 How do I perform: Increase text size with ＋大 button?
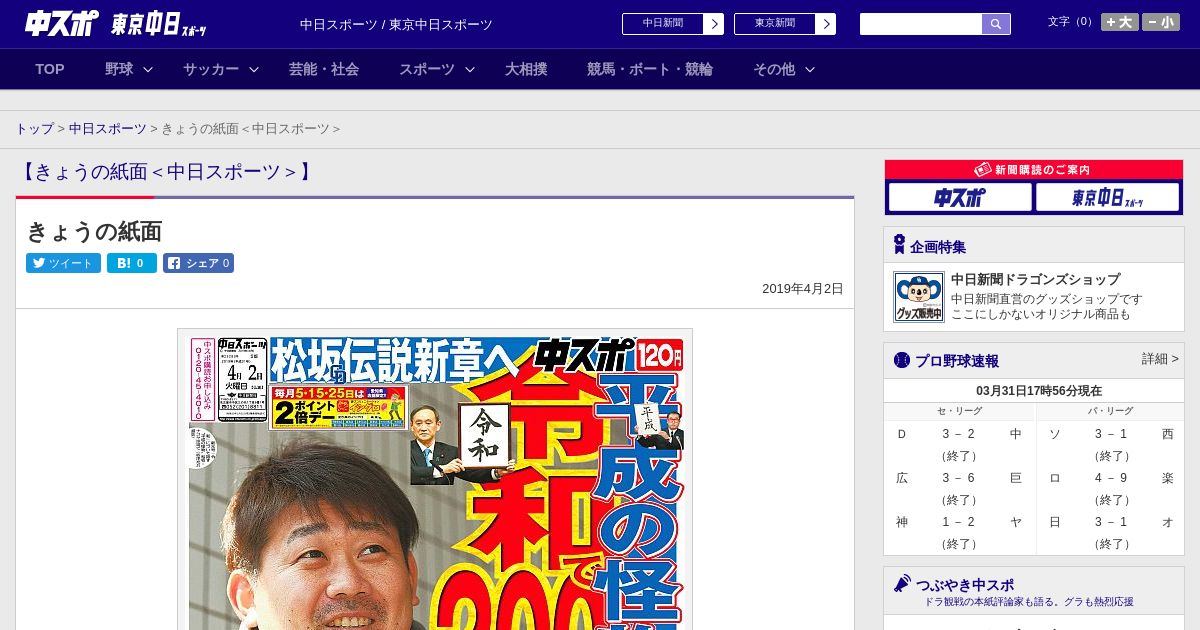pos(1120,22)
